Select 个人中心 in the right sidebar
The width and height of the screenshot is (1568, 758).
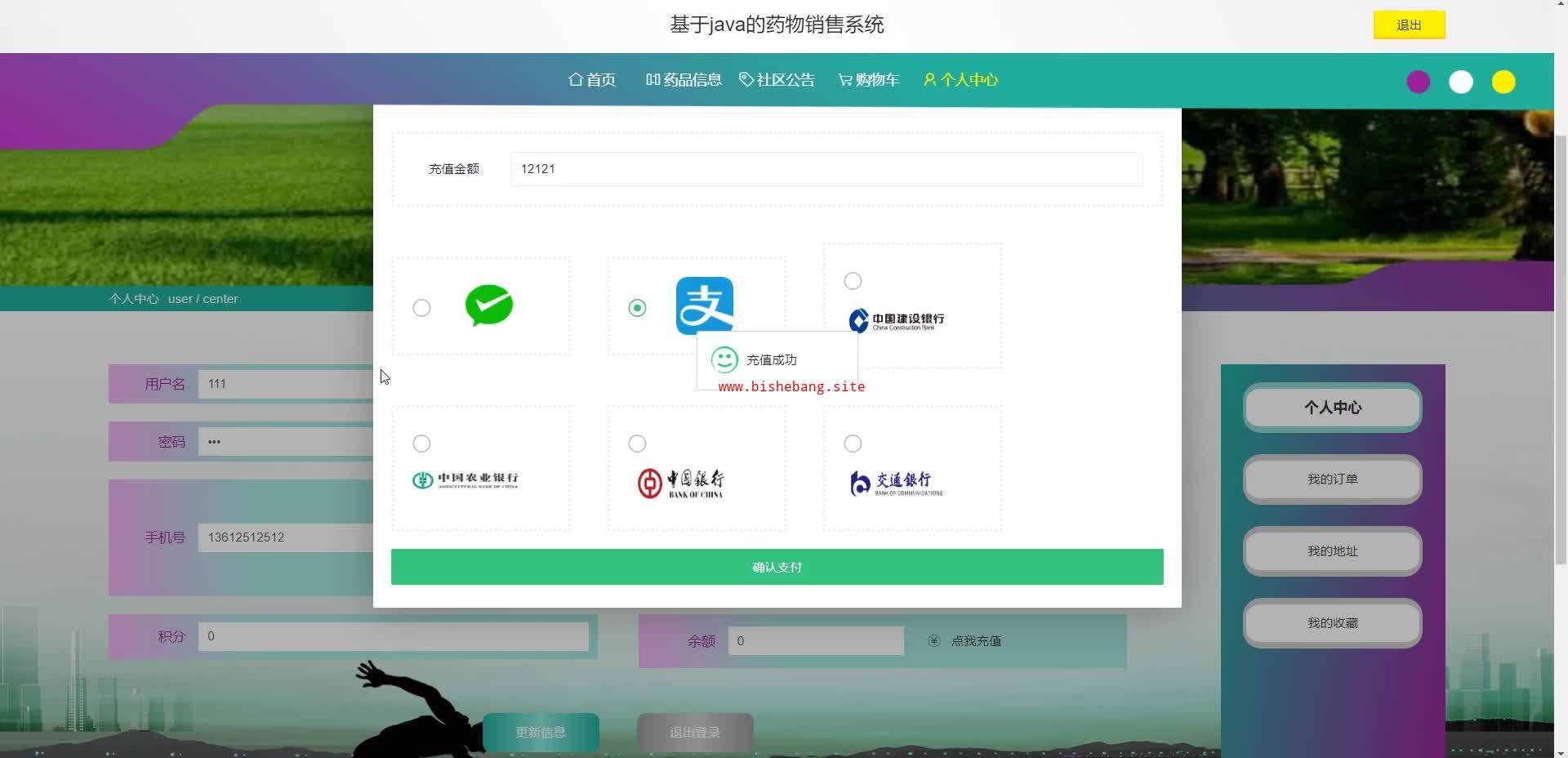coord(1333,408)
